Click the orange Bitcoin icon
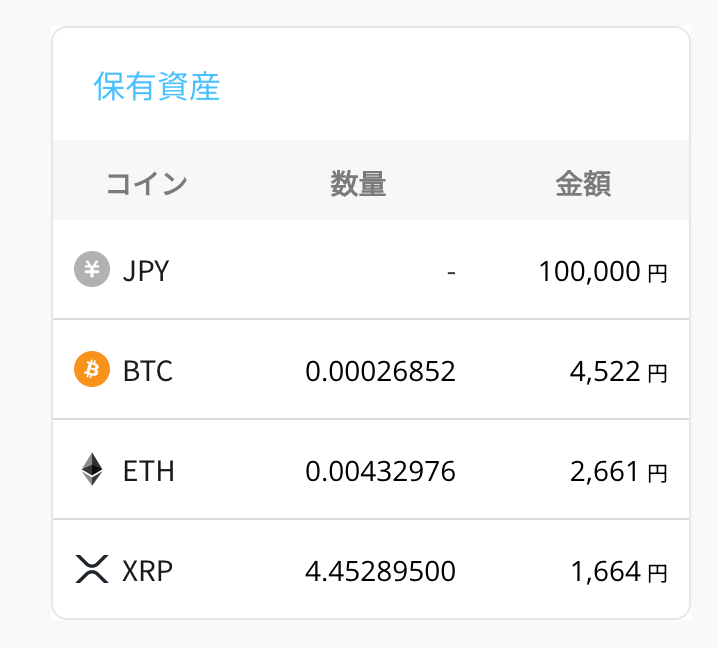The height and width of the screenshot is (648, 718). point(91,370)
